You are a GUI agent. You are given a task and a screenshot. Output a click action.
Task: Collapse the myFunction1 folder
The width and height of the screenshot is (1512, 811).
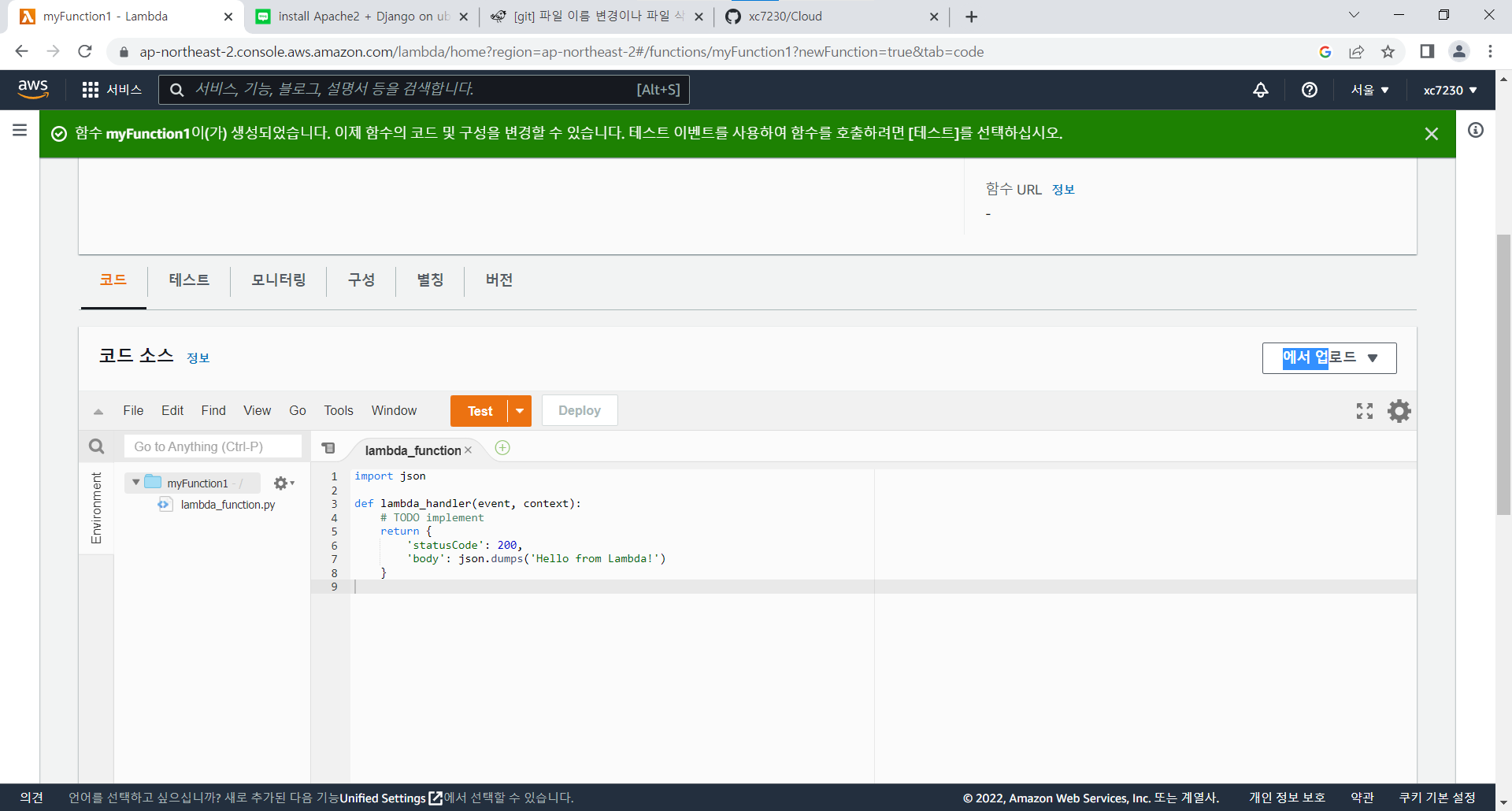(x=136, y=482)
